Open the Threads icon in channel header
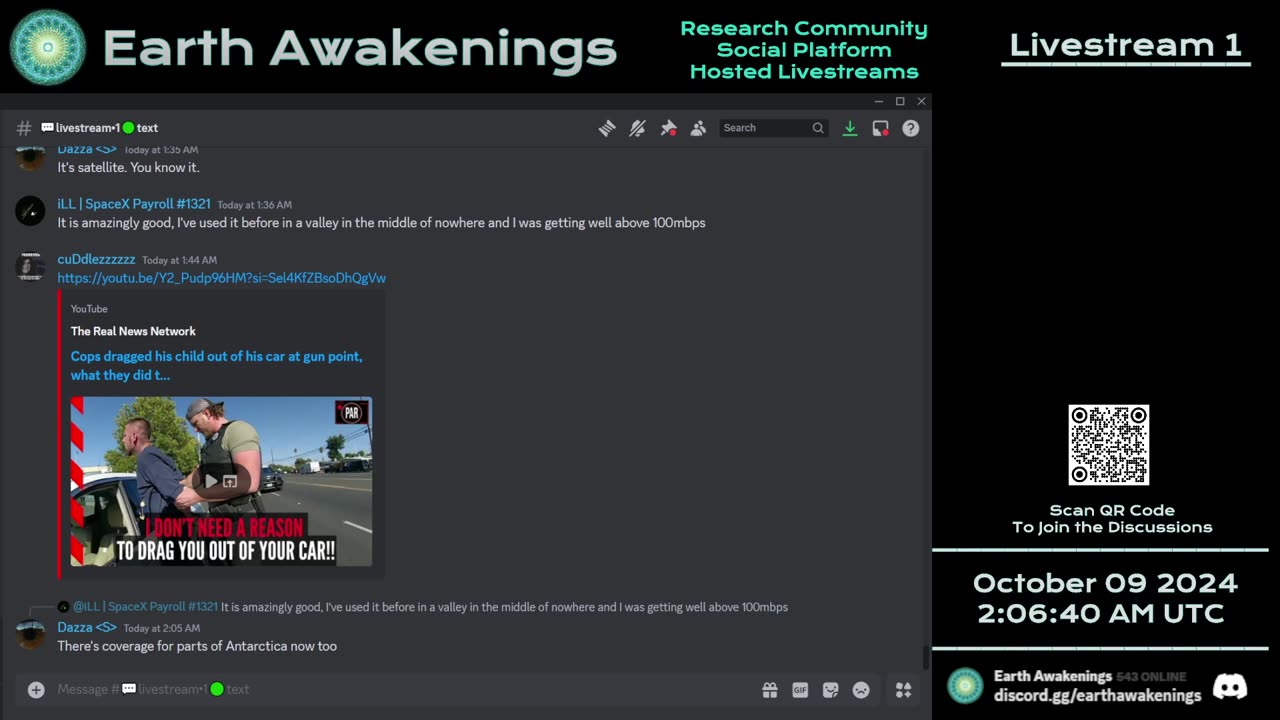This screenshot has width=1280, height=720. (x=607, y=128)
